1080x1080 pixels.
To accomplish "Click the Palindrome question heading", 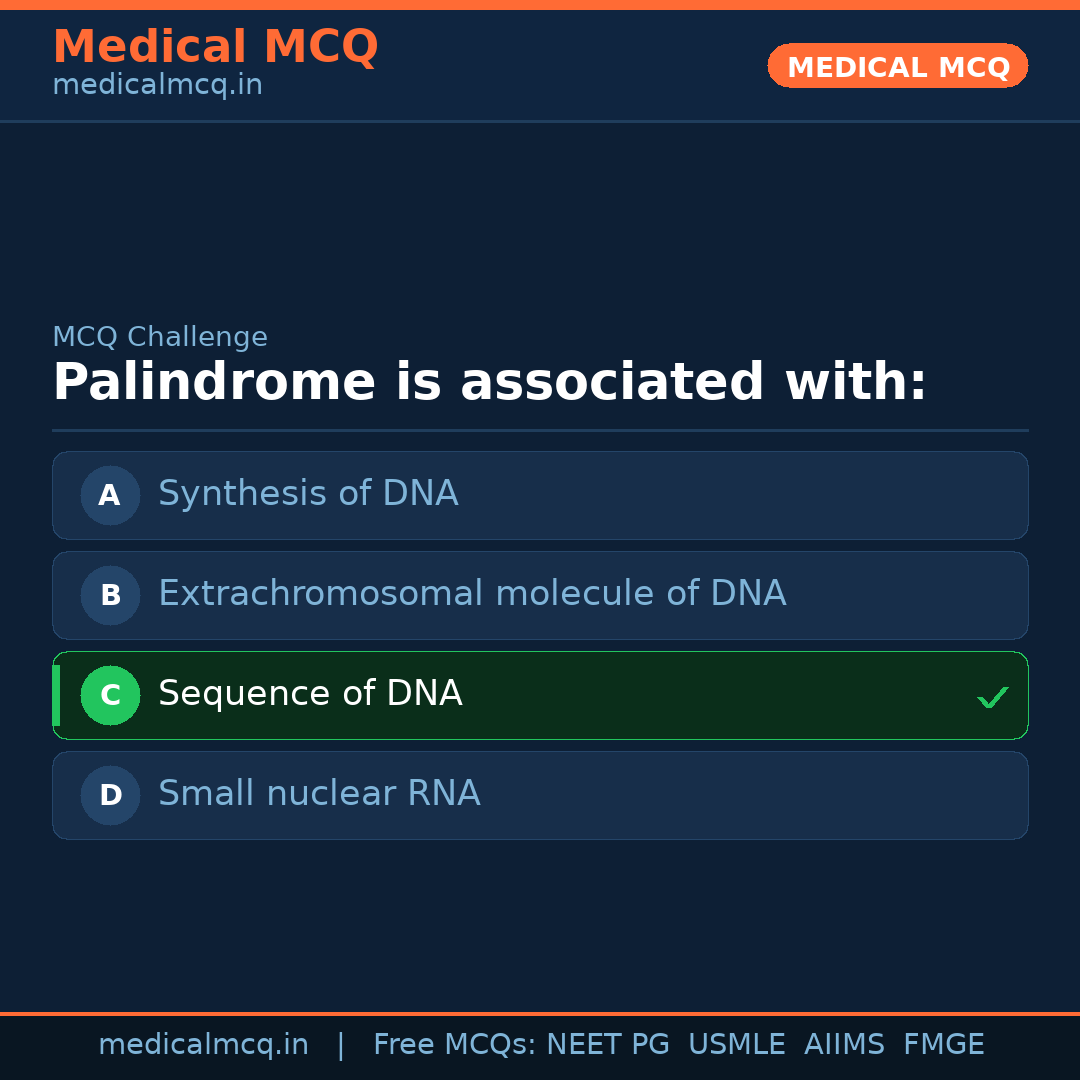I will point(489,383).
